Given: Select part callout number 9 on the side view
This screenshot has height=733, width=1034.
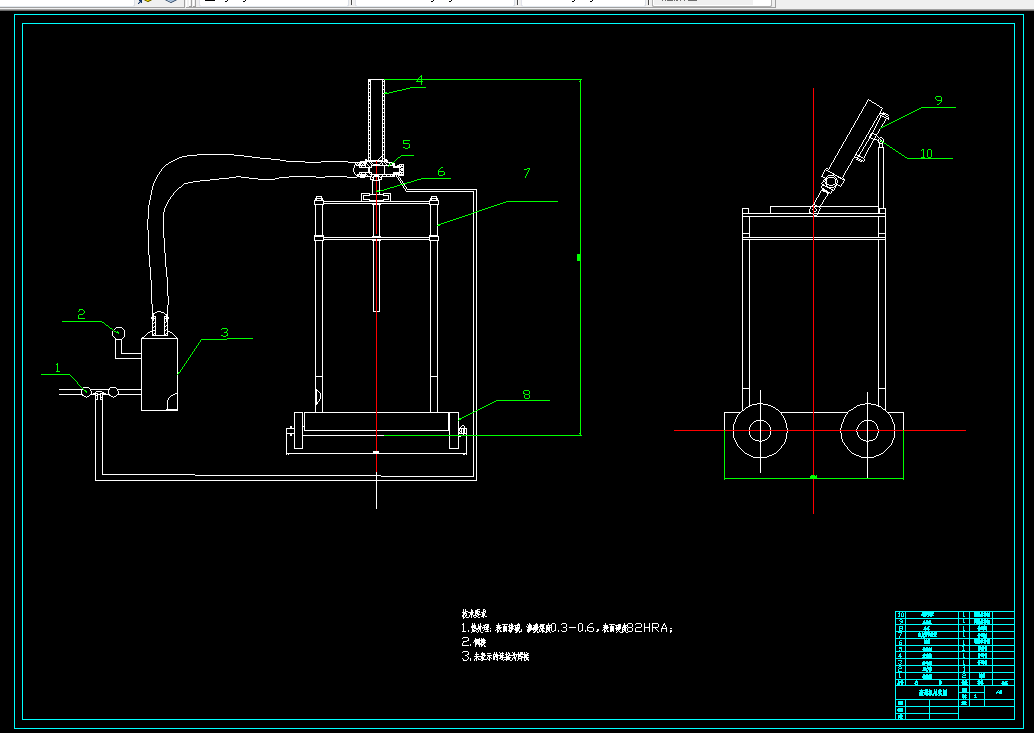Looking at the screenshot, I should pyautogui.click(x=938, y=101).
